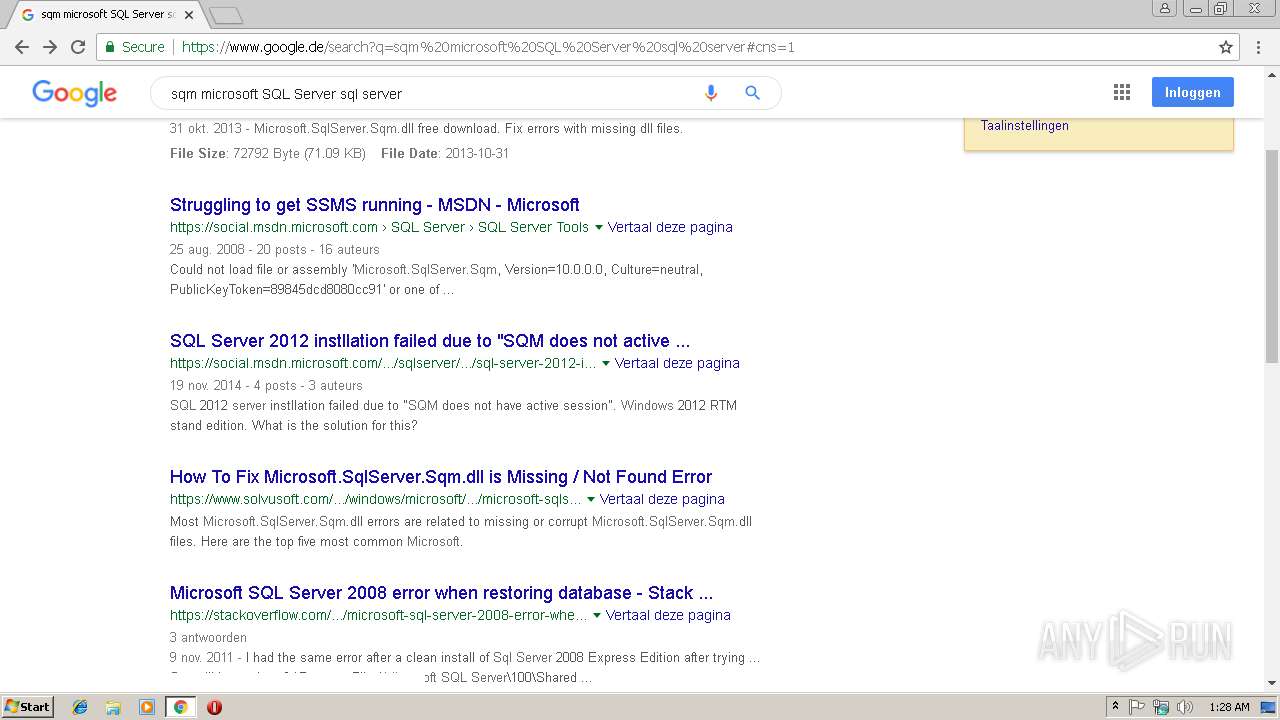Open 'Microsoft SQL Server 2008 error' Stack result
Viewport: 1280px width, 720px height.
tap(441, 593)
